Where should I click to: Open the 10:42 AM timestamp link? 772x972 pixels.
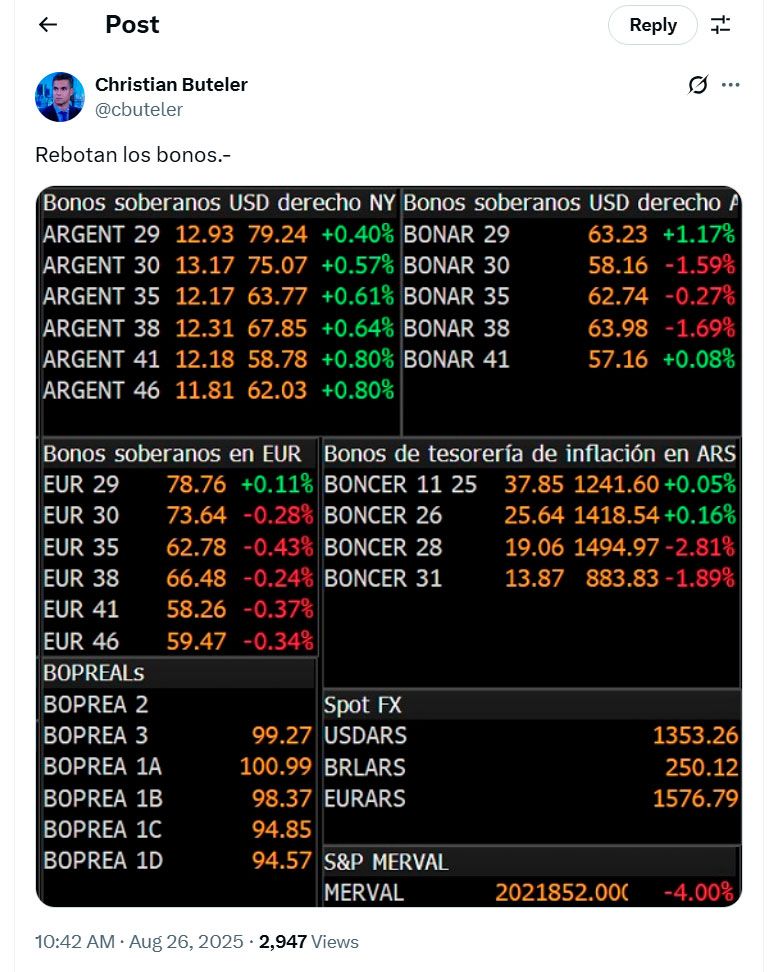tap(76, 942)
